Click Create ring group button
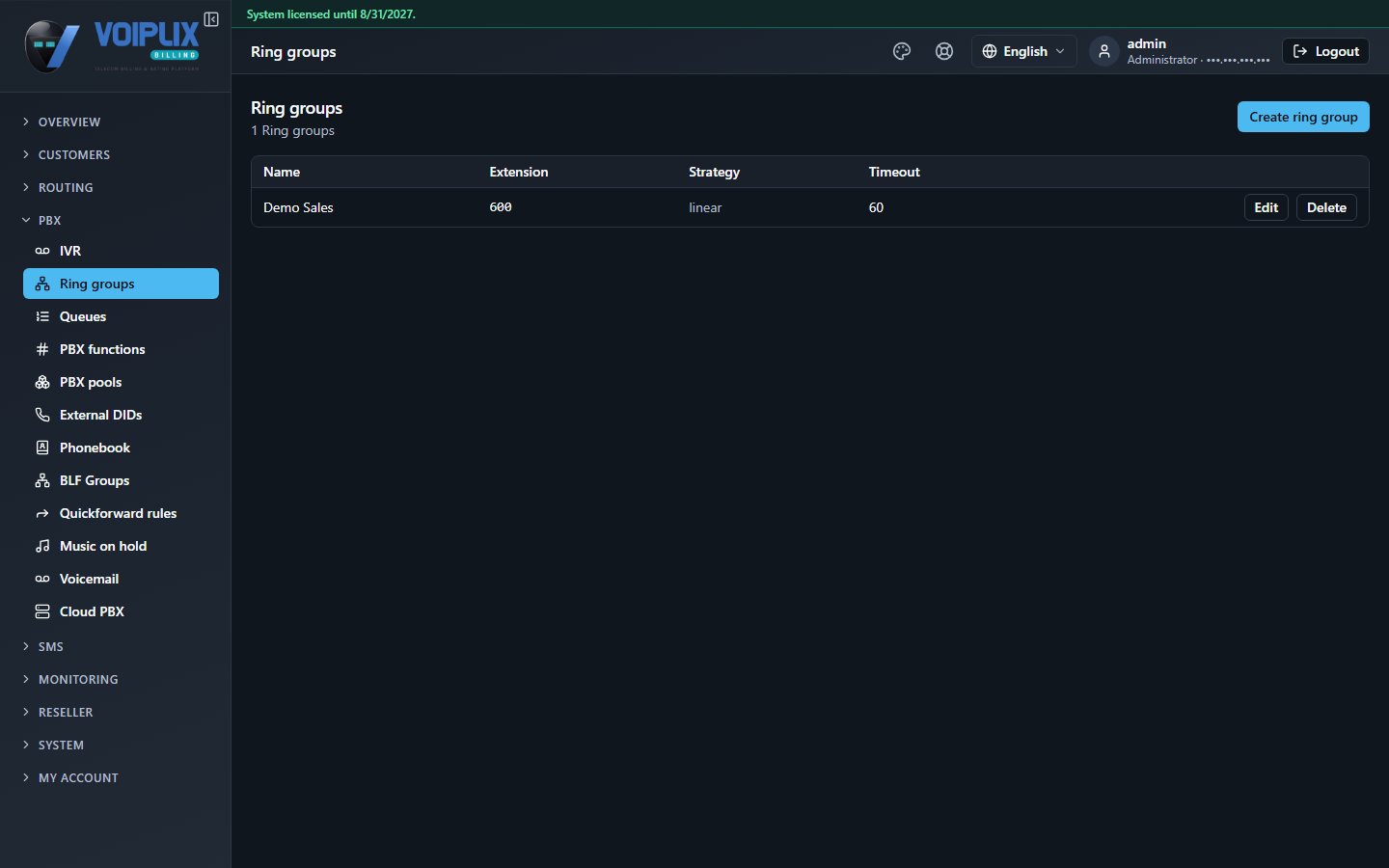The image size is (1389, 868). click(x=1303, y=117)
